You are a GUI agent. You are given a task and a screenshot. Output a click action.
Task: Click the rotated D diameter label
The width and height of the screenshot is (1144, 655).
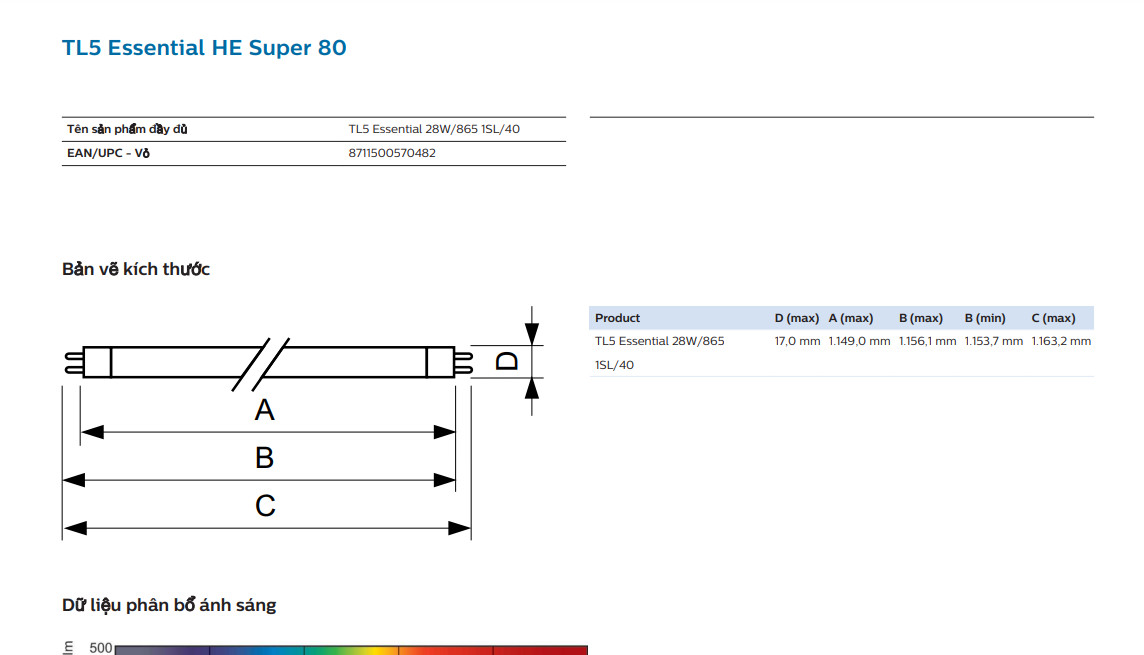click(x=508, y=360)
